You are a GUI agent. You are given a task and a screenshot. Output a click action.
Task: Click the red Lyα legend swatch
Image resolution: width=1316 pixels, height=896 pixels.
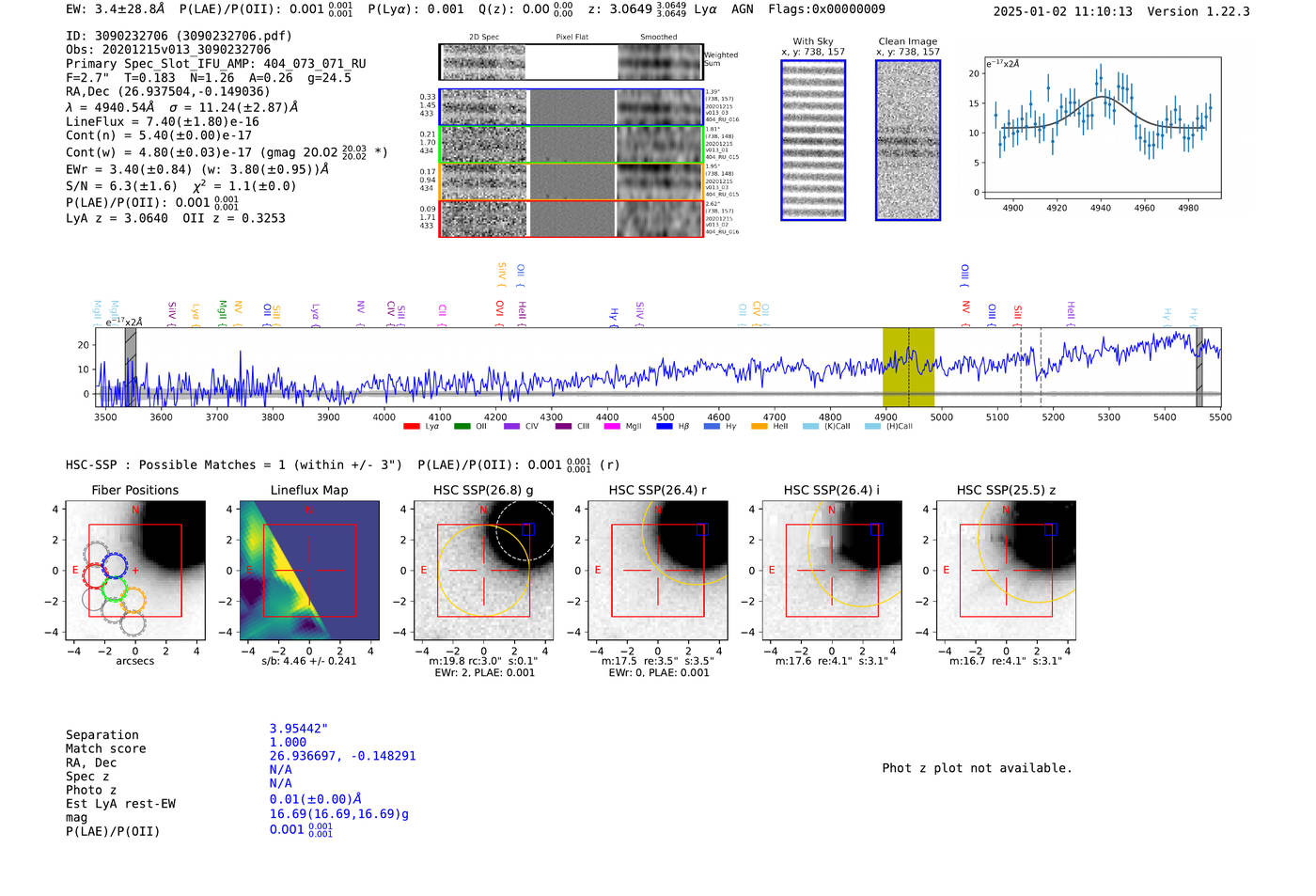coord(411,426)
